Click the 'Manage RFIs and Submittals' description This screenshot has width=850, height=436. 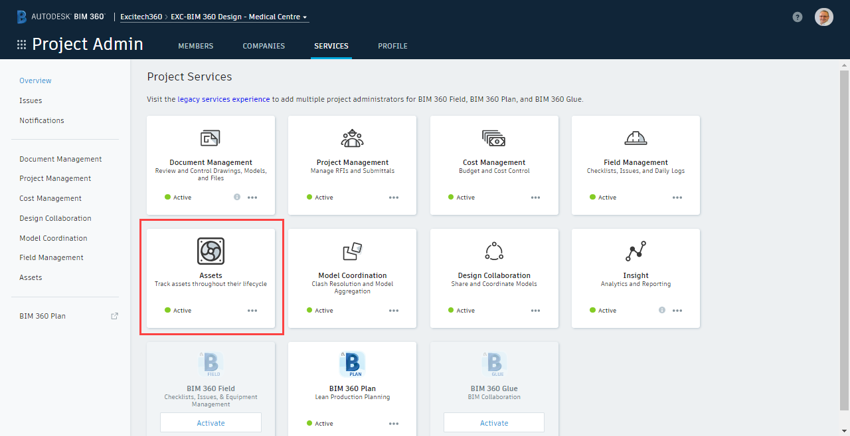[x=352, y=170]
